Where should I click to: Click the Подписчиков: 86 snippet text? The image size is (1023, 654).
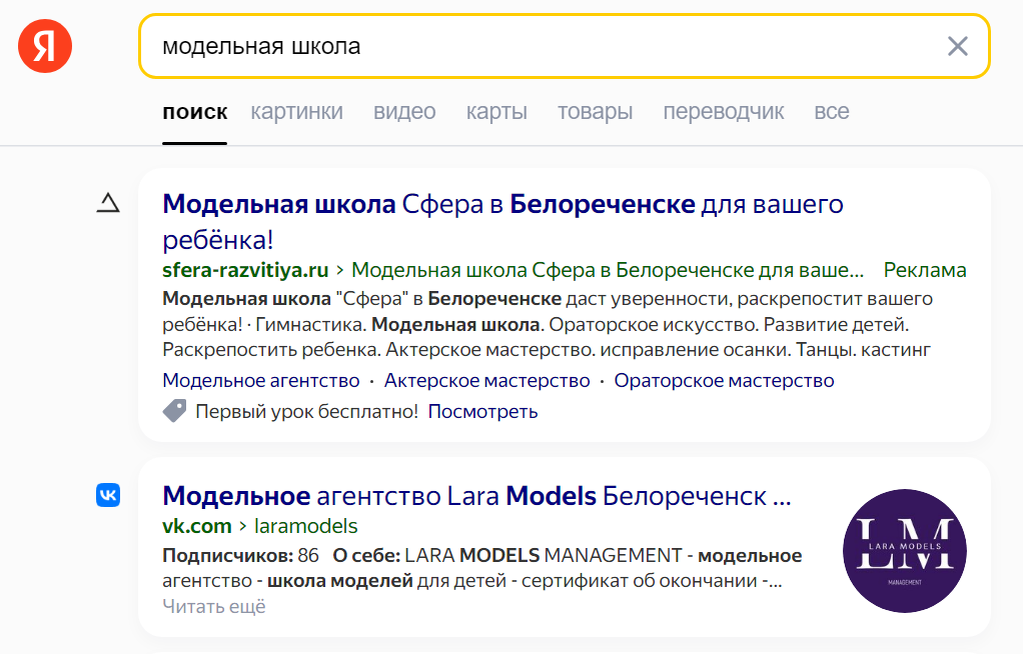241,555
